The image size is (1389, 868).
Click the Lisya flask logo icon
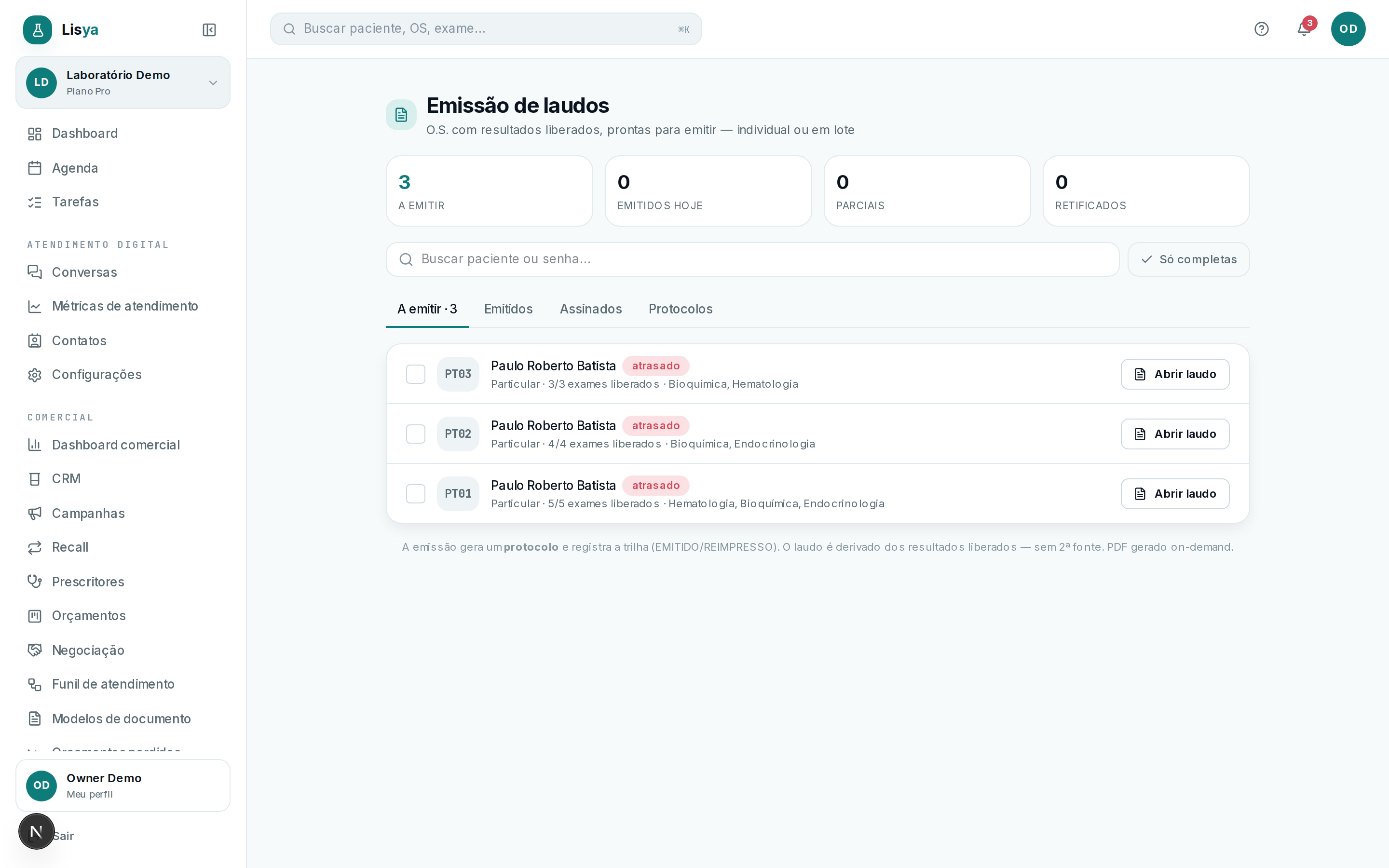[37, 30]
